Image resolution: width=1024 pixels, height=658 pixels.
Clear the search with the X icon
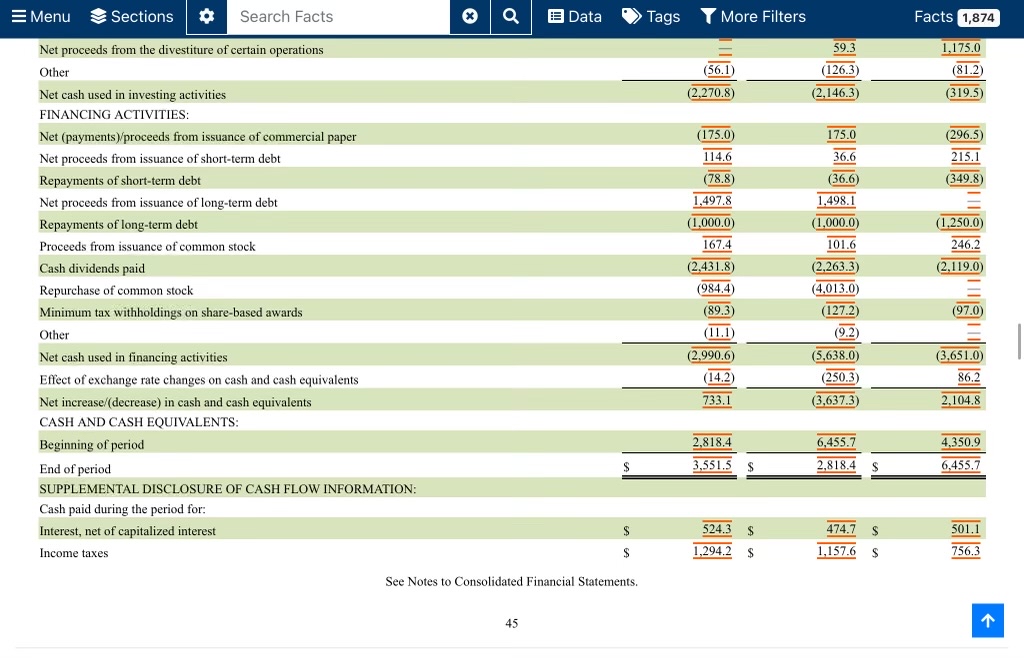[x=469, y=16]
